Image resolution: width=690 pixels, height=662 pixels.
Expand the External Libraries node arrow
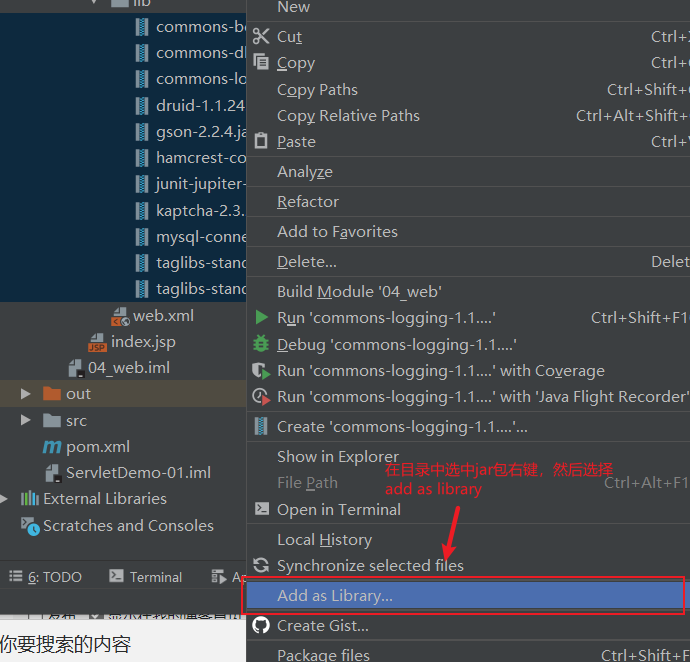coord(4,499)
